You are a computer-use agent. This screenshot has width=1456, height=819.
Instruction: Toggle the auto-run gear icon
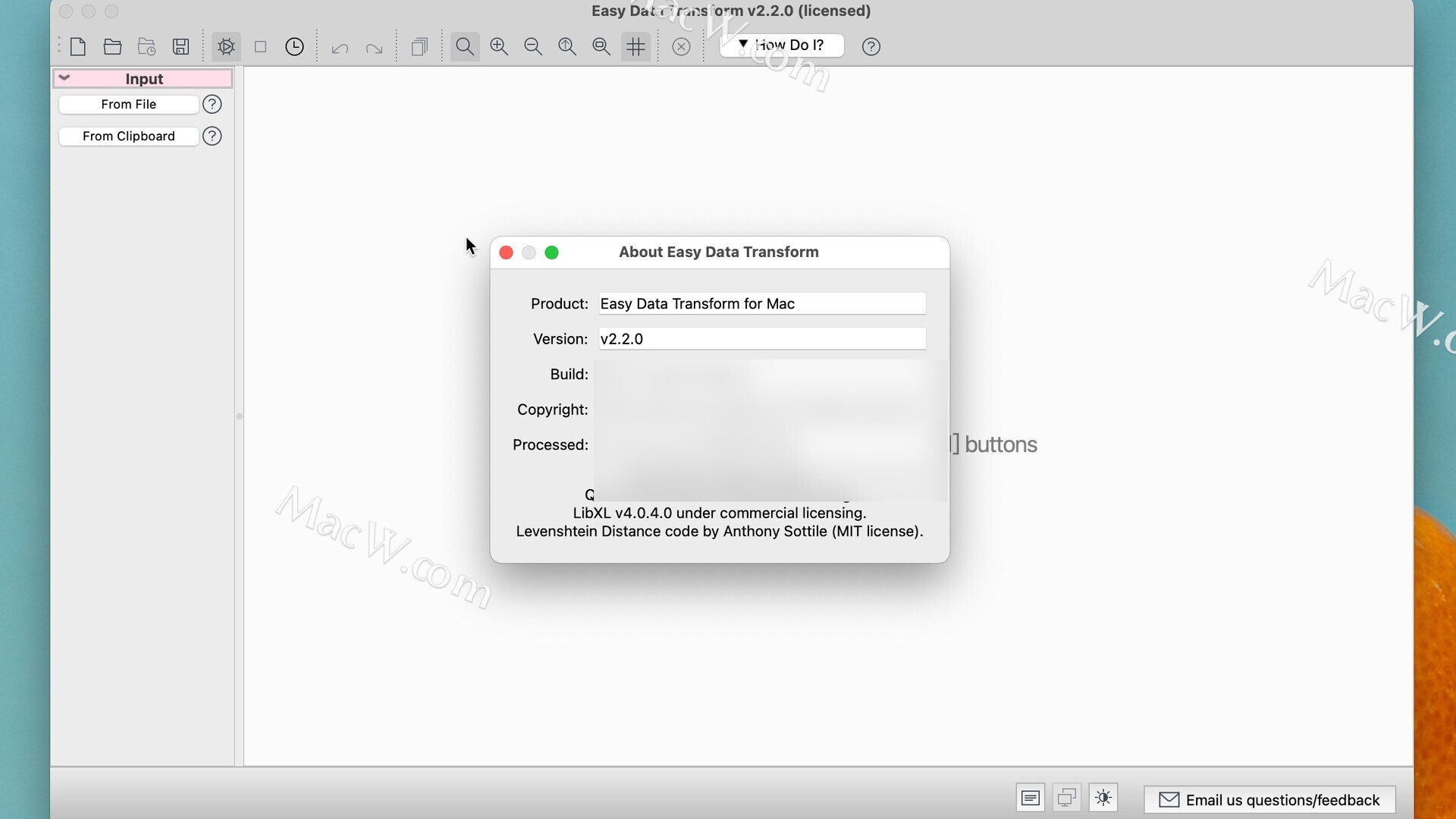coord(226,47)
